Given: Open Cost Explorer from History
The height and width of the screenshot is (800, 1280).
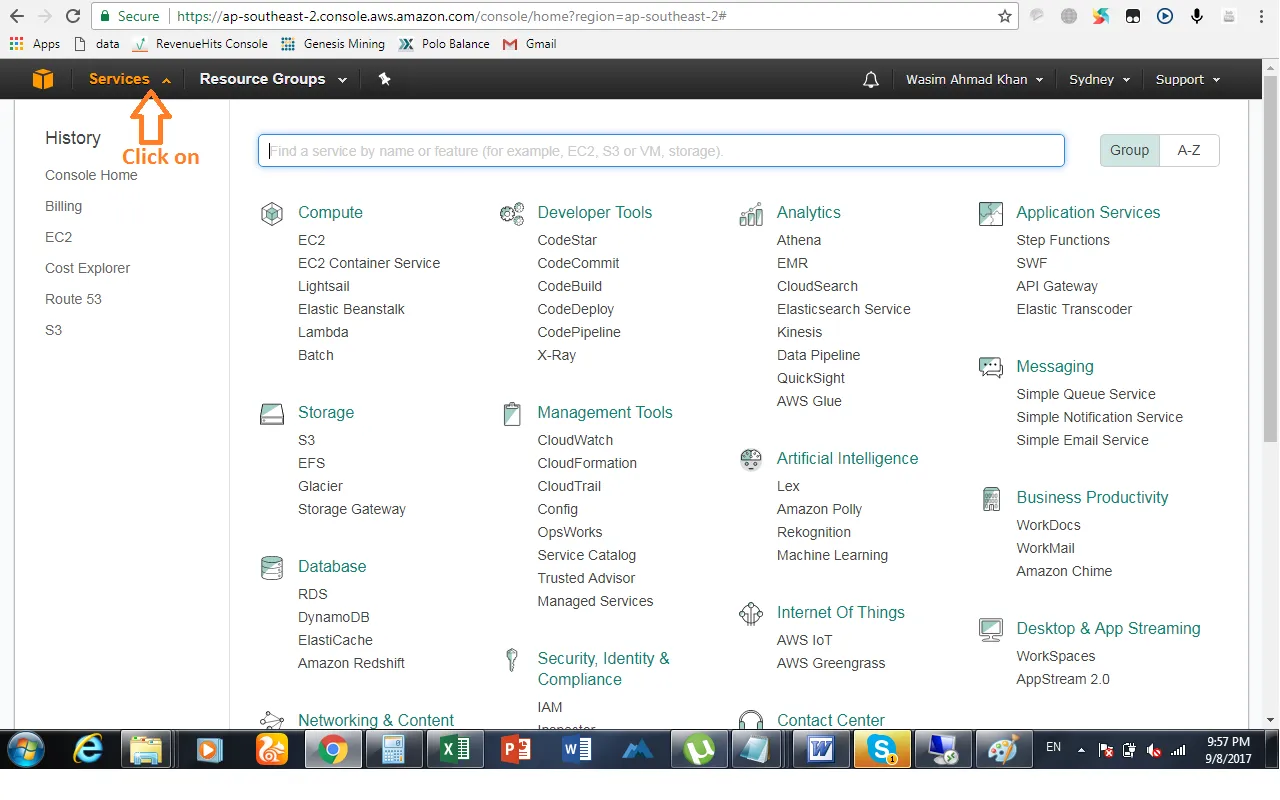Looking at the screenshot, I should (x=87, y=268).
